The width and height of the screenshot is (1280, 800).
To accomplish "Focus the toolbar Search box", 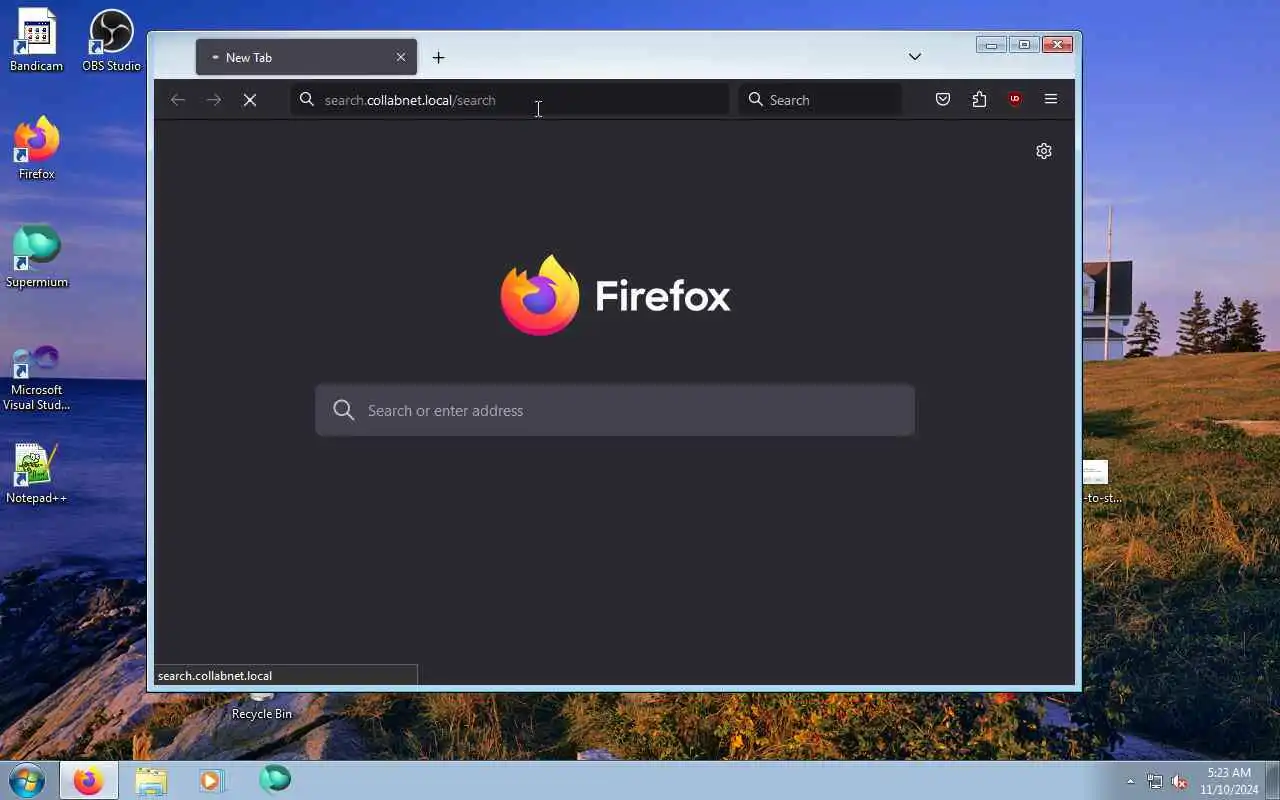I will pos(820,100).
